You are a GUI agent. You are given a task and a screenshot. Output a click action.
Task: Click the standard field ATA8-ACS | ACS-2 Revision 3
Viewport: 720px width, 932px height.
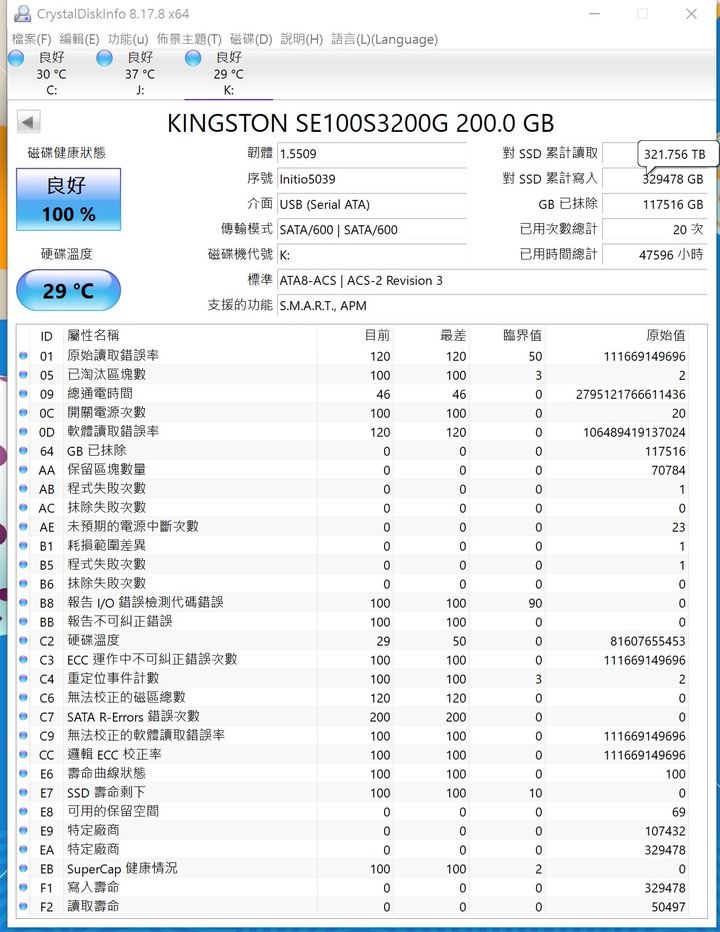click(492, 281)
